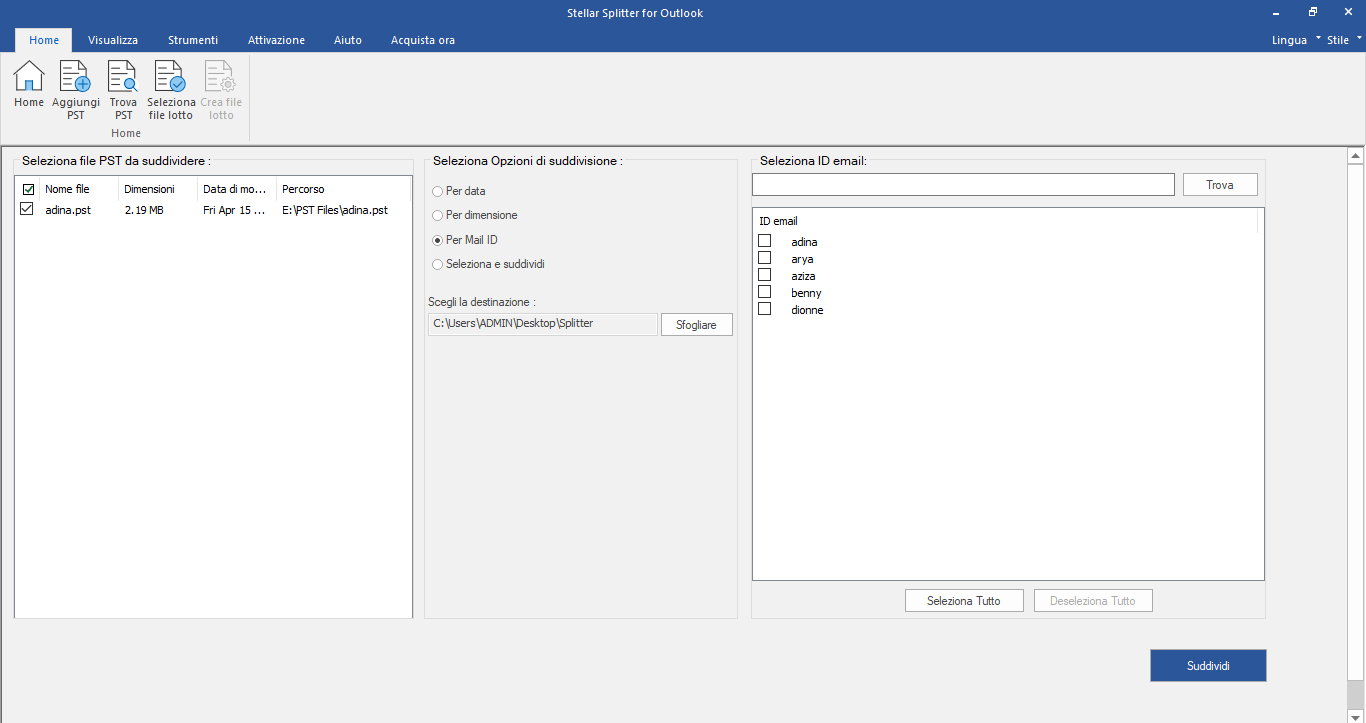Click the Suddividi button
The width and height of the screenshot is (1366, 723).
coord(1208,666)
